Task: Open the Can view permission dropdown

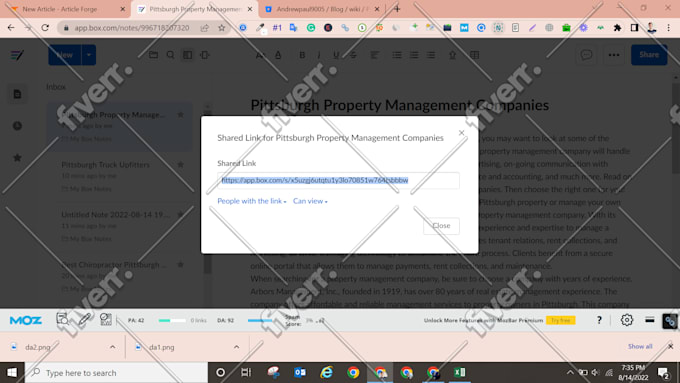Action: pyautogui.click(x=310, y=201)
